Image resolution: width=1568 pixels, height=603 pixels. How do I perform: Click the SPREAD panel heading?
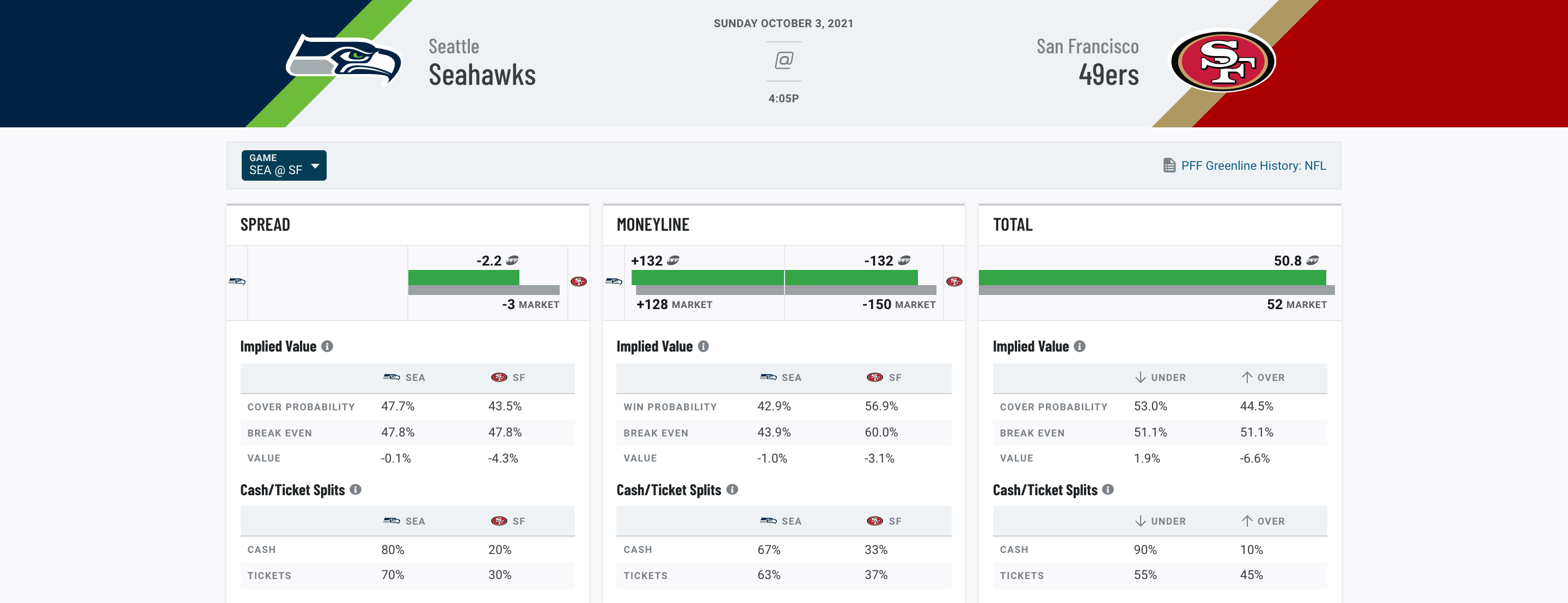pyautogui.click(x=265, y=225)
